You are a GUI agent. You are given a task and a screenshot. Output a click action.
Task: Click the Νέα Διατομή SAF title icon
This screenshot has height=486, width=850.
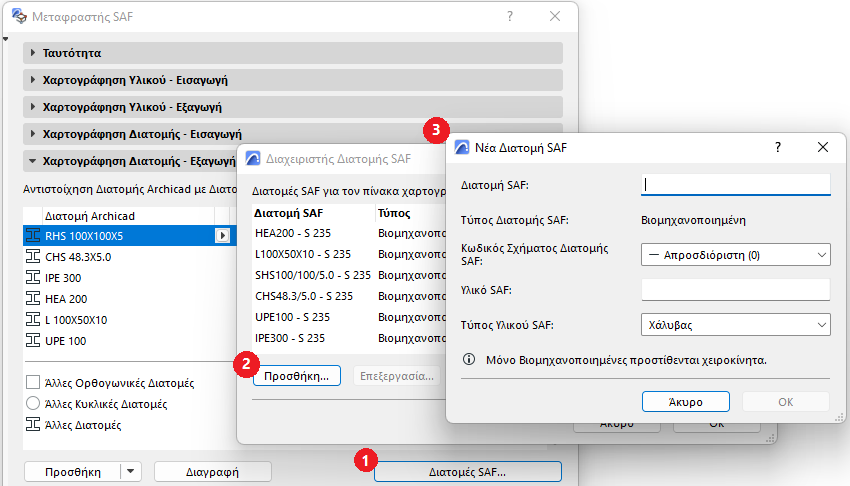[x=462, y=147]
